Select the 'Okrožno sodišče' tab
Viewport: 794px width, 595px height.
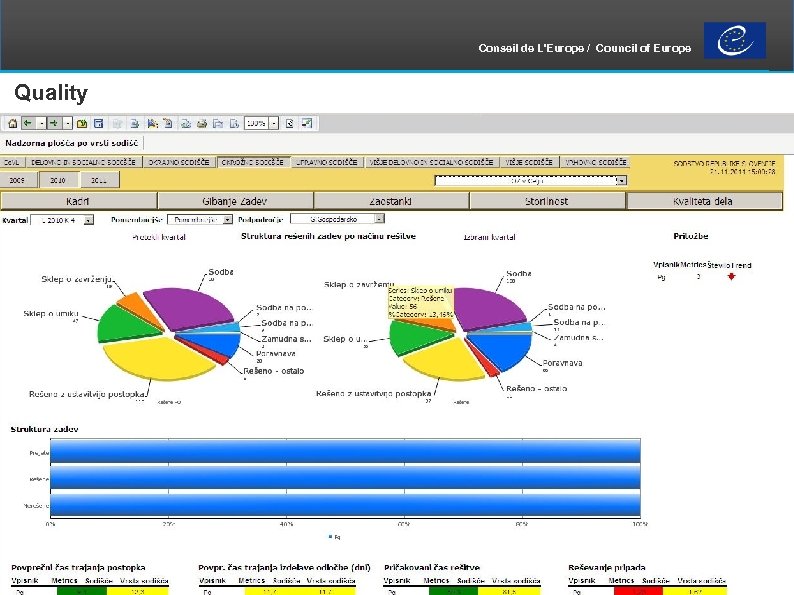[253, 162]
